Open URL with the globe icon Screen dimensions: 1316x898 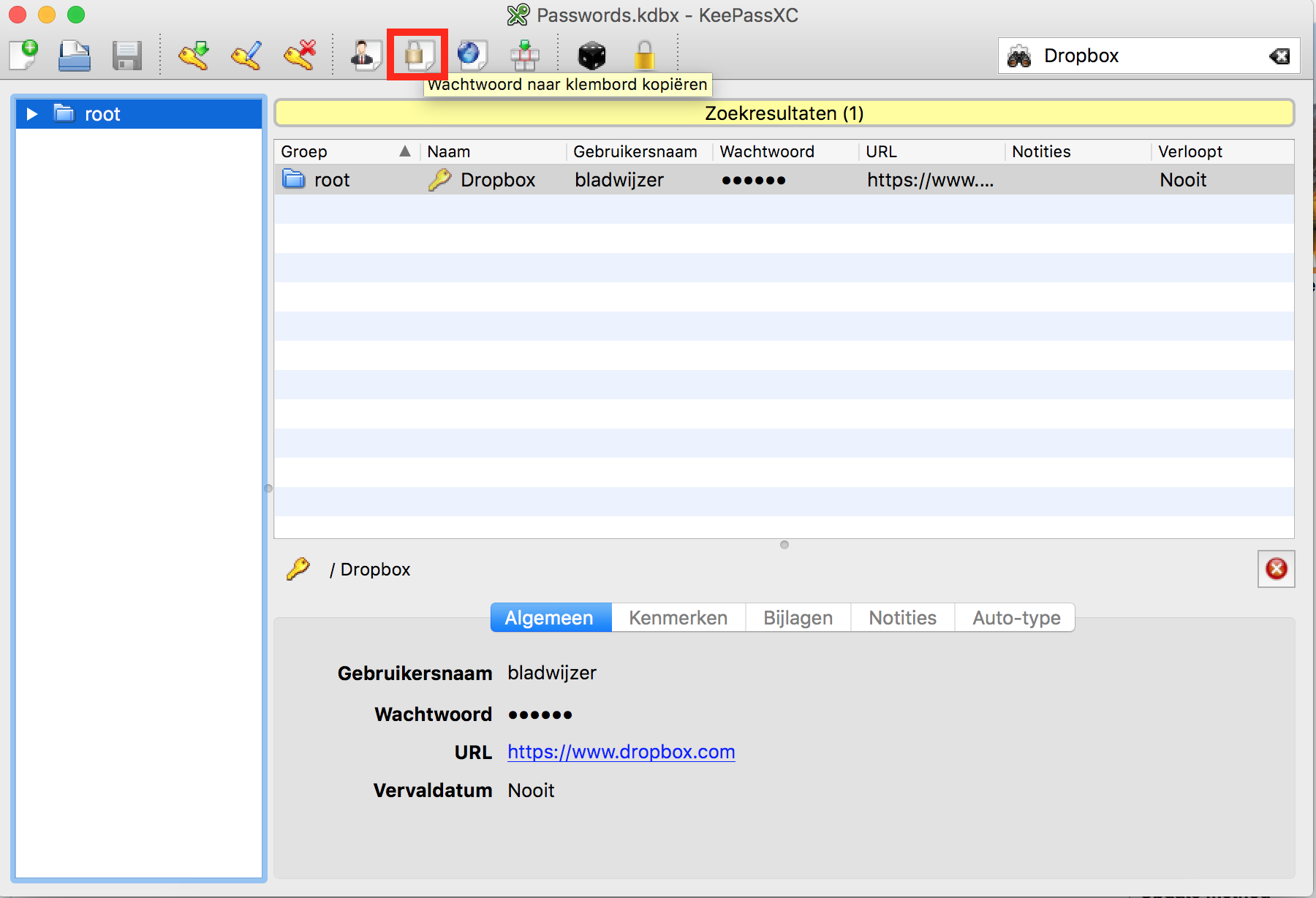click(x=471, y=56)
